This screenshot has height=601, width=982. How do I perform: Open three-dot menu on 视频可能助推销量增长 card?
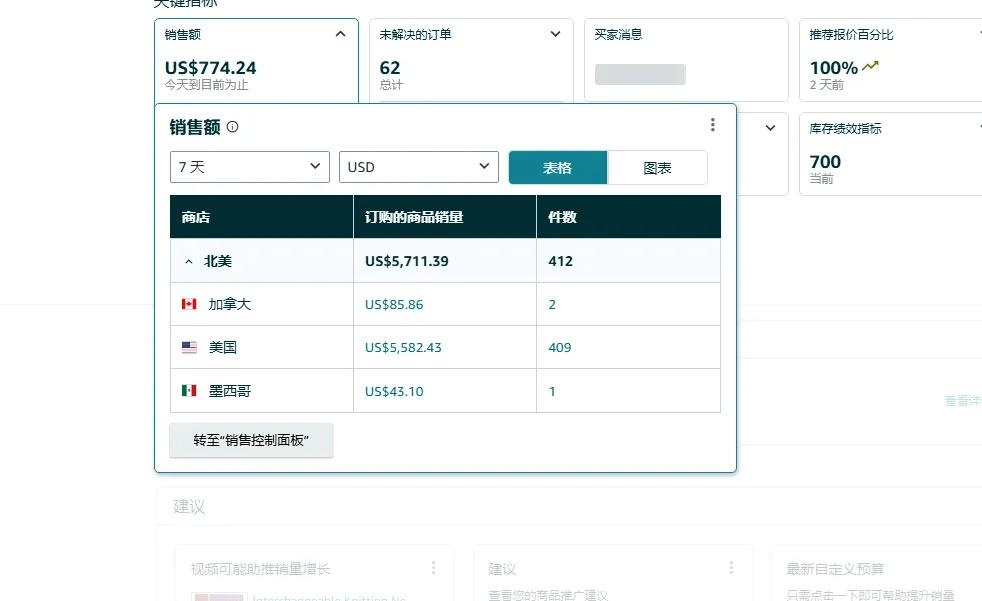[x=433, y=568]
